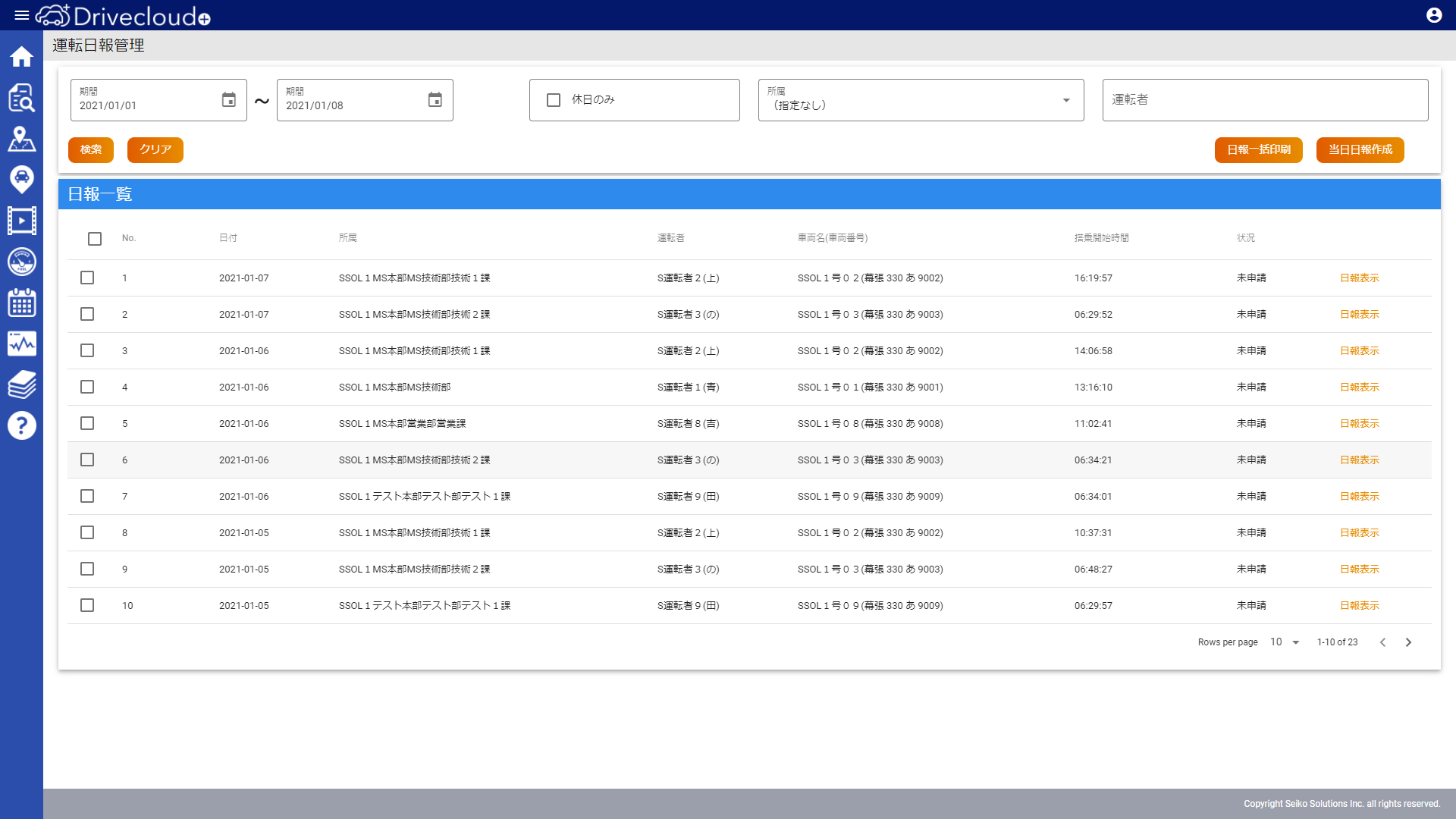Open 日報表示 link for row 4
Image resolution: width=1456 pixels, height=819 pixels.
[1359, 388]
